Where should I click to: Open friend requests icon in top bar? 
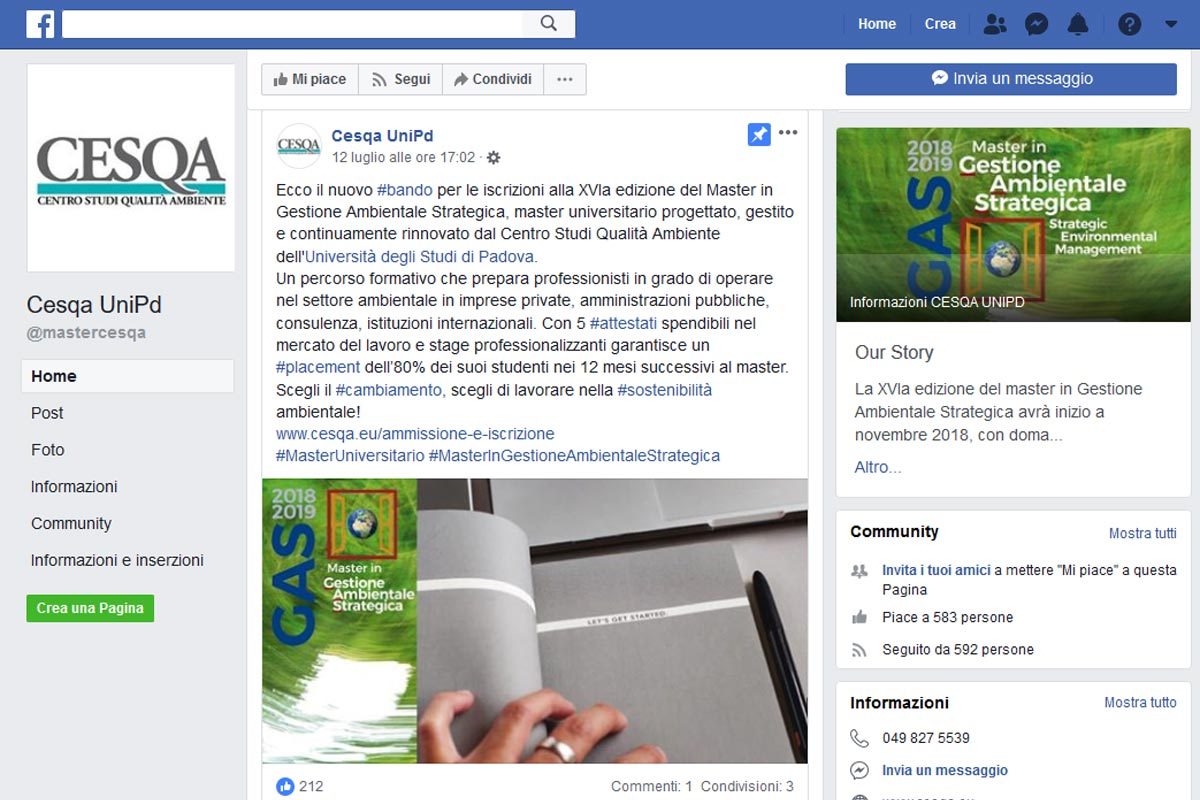(994, 24)
